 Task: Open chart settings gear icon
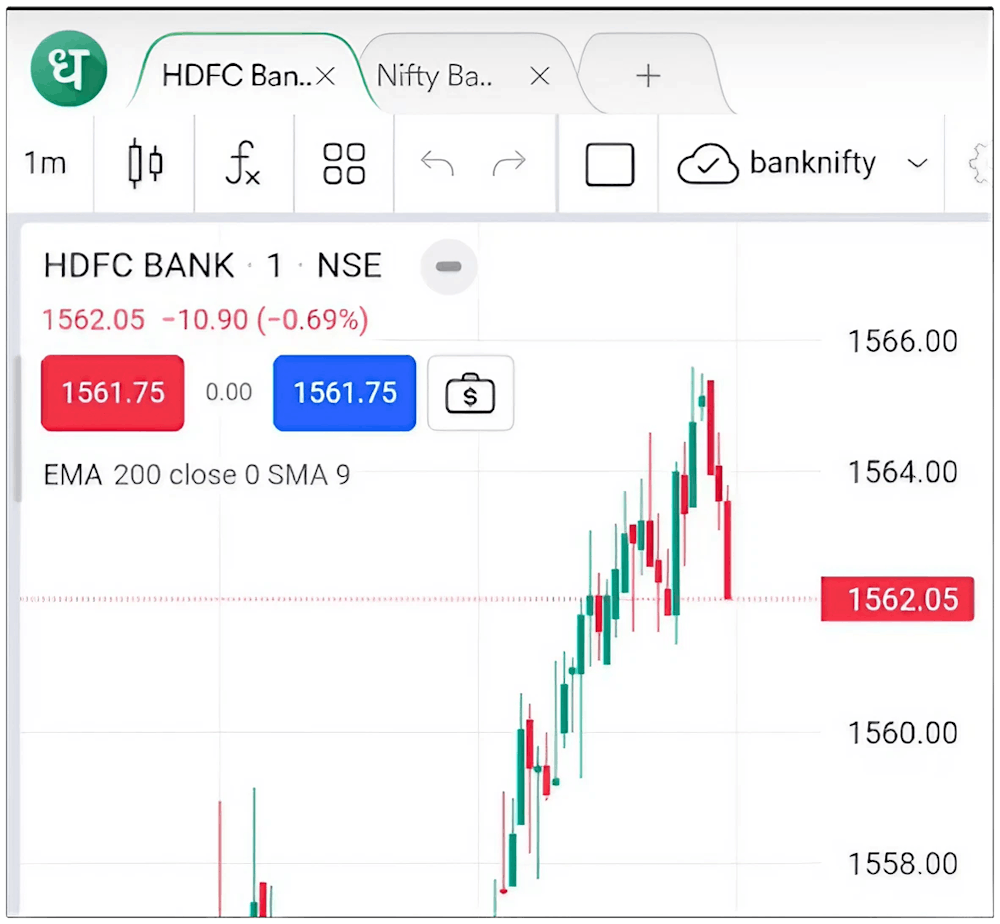click(982, 163)
